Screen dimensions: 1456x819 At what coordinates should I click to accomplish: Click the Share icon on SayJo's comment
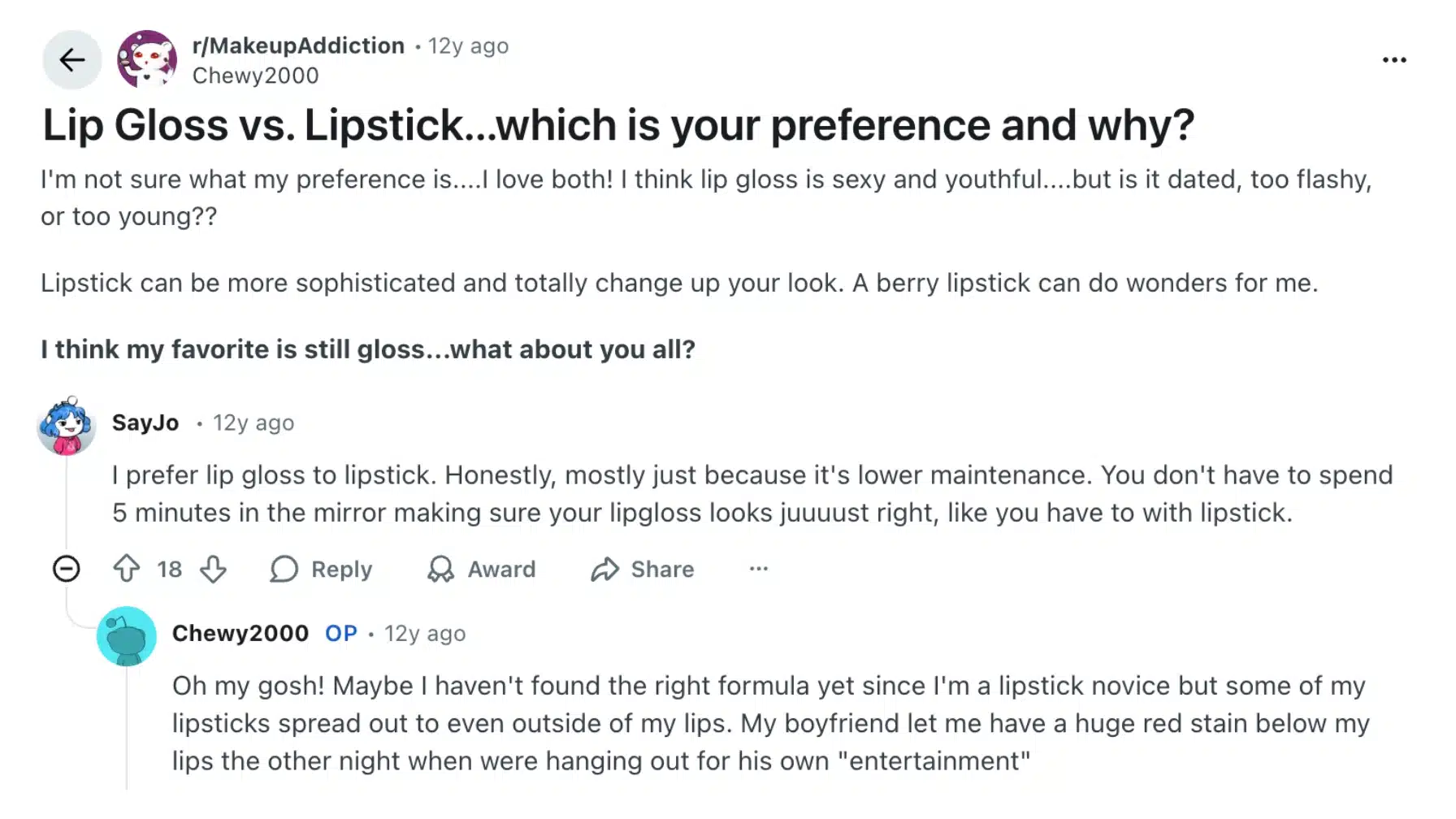click(x=605, y=570)
